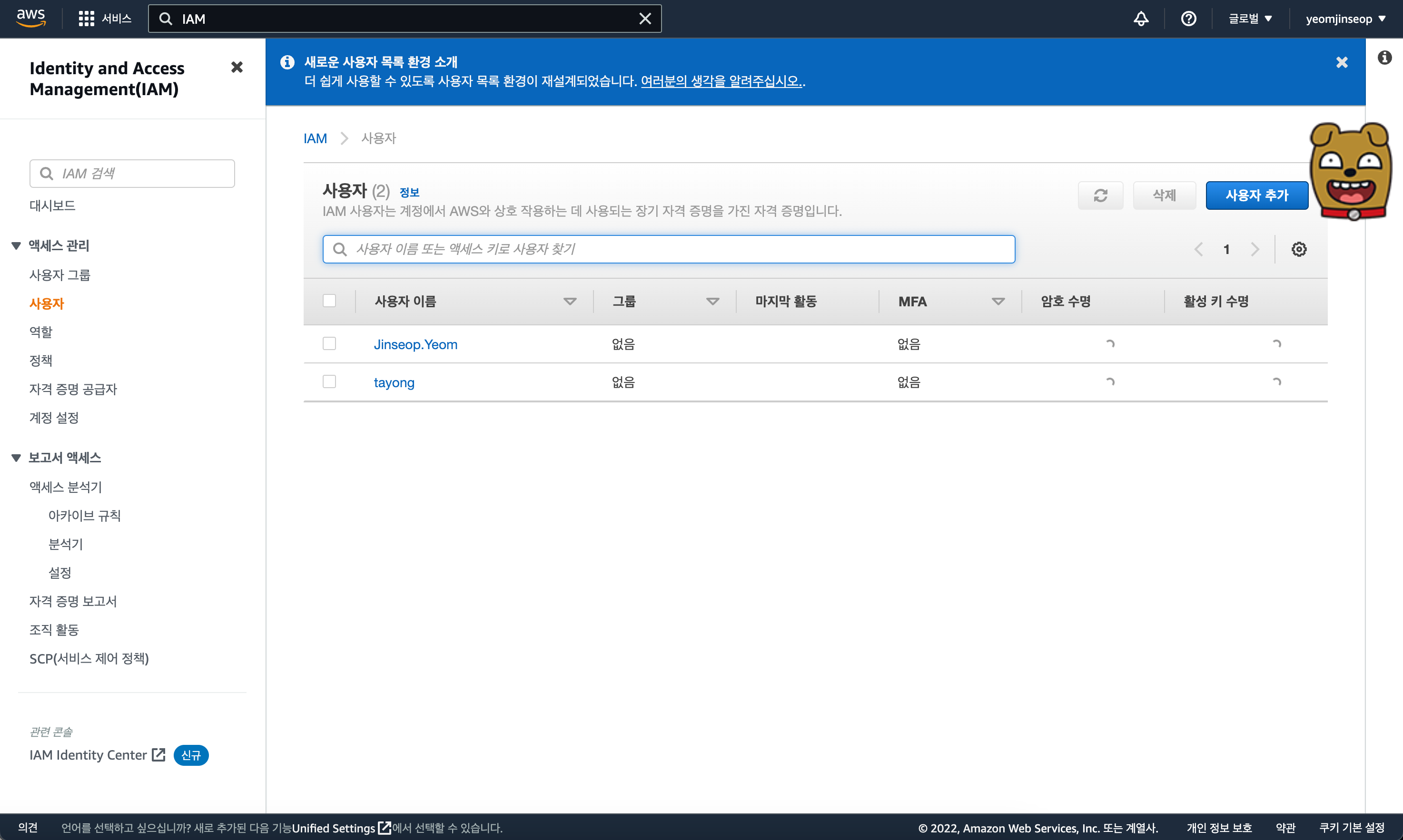
Task: Open the Jinseop.Yeom user link
Action: pos(415,344)
